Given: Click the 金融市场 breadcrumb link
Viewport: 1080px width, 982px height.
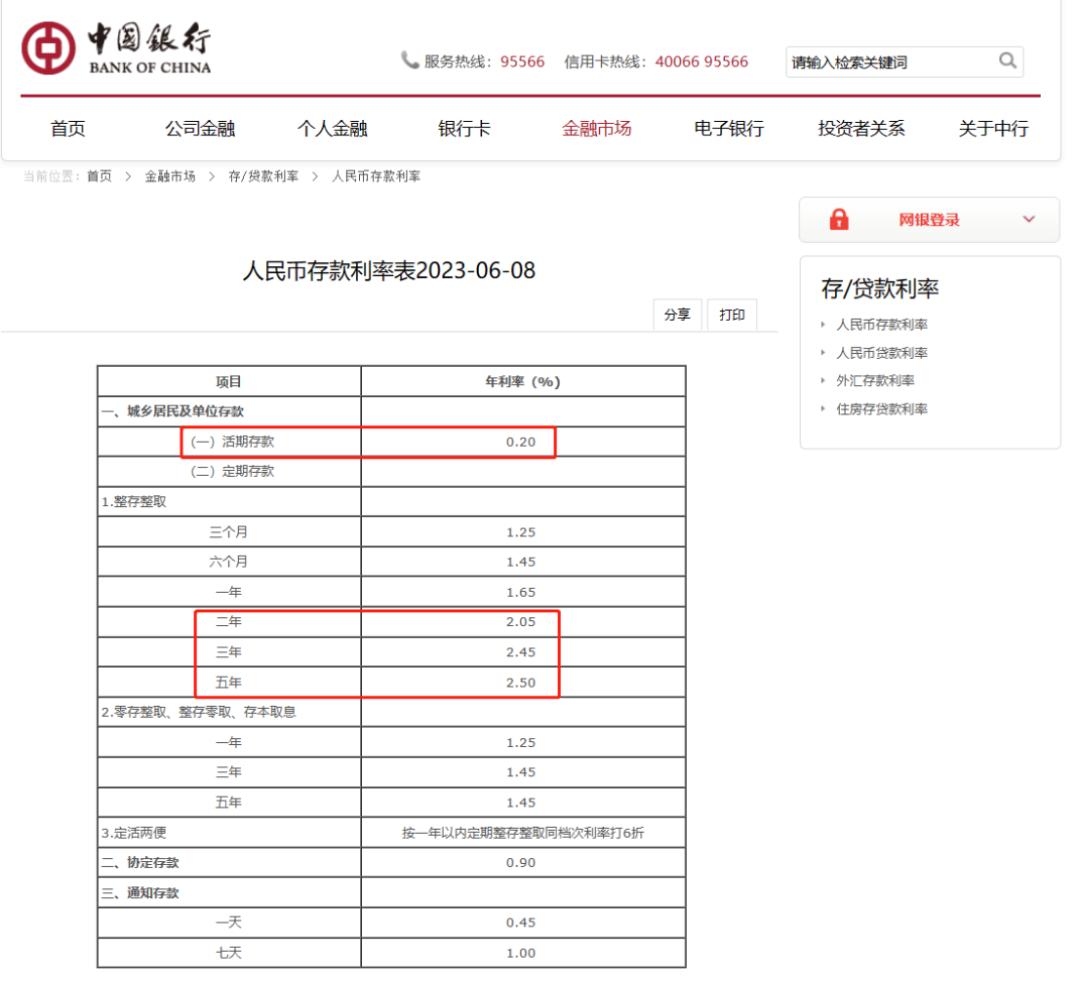Looking at the screenshot, I should pos(170,176).
